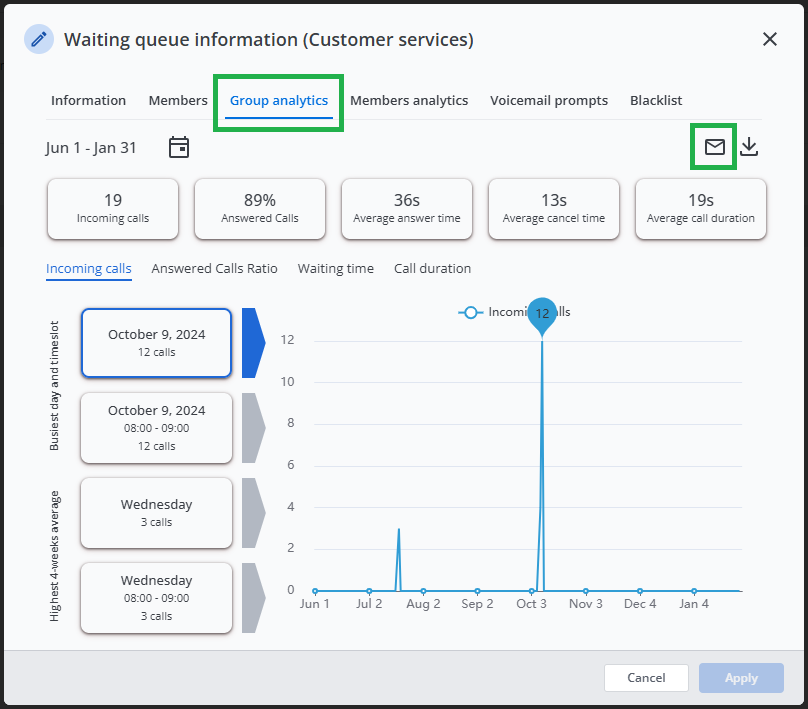
Task: Show the Answered Calls Ratio chart
Action: [x=214, y=268]
